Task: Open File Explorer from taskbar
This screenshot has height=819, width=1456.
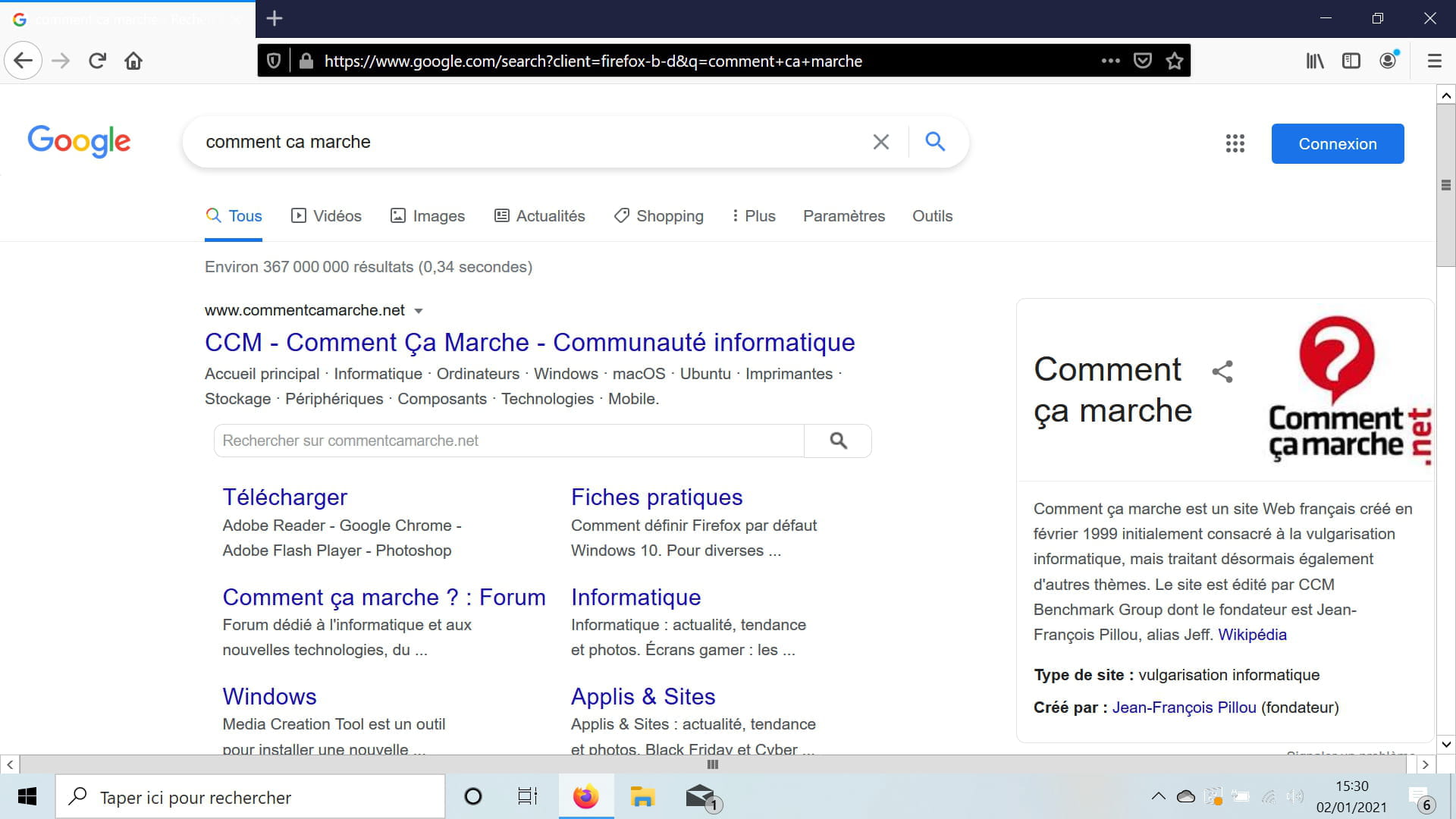Action: [x=642, y=797]
